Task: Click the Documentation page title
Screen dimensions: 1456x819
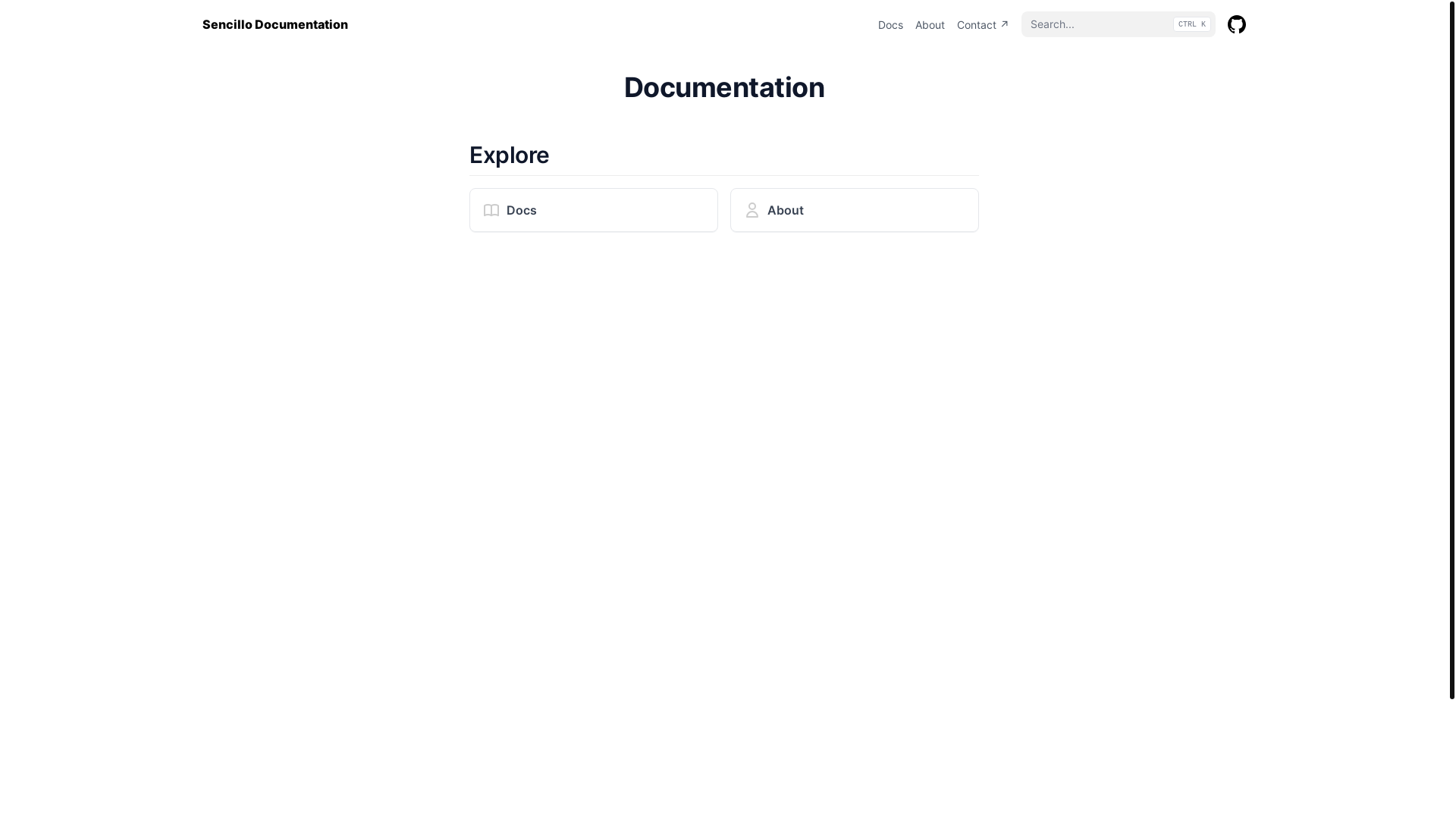Action: click(724, 87)
